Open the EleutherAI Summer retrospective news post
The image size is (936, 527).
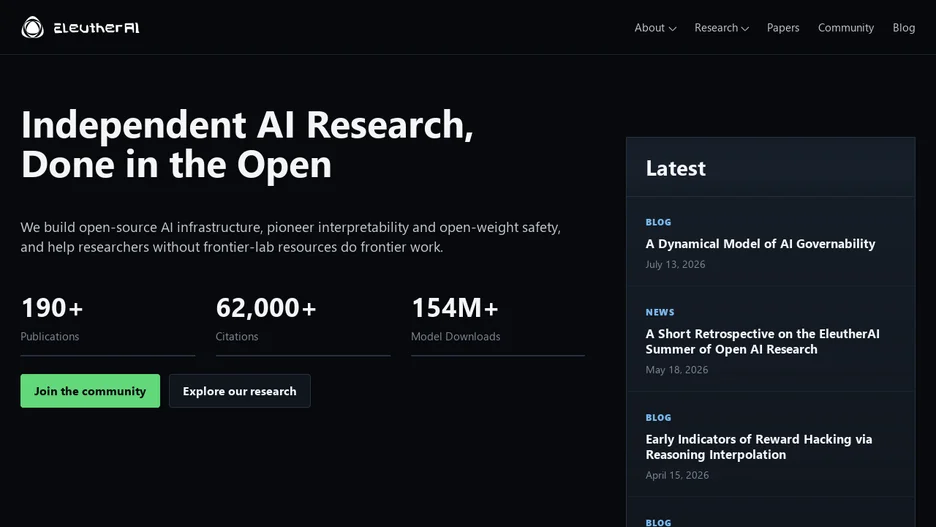762,341
